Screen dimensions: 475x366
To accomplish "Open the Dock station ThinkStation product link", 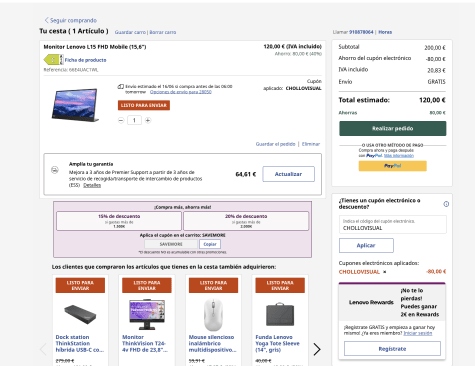I will click(x=80, y=343).
